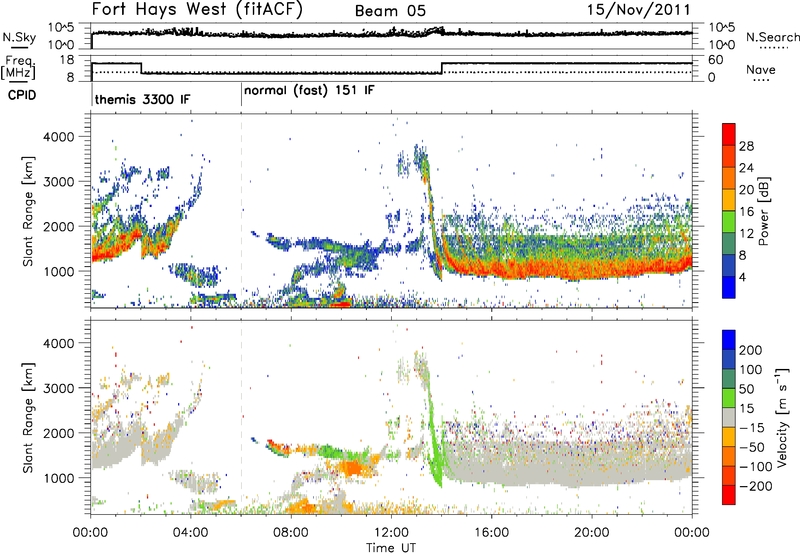This screenshot has width=800, height=554.
Task: Click the 04:00 time tick label
Action: (x=190, y=533)
